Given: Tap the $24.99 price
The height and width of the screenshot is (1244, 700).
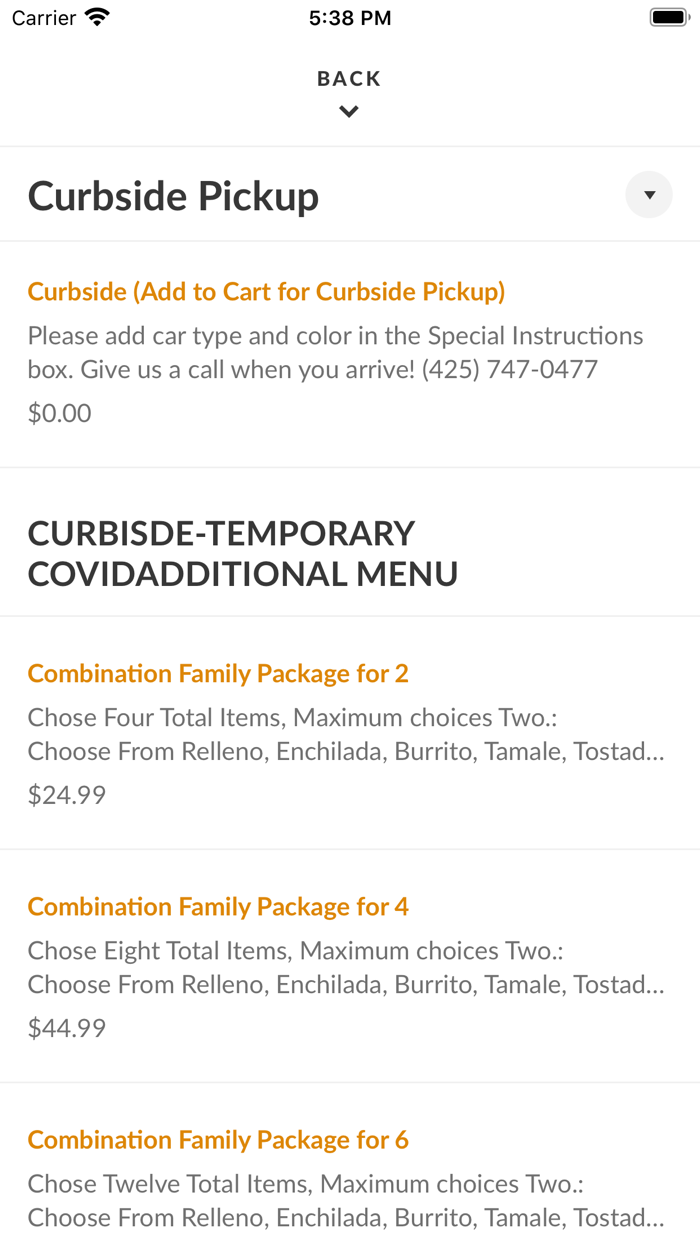Looking at the screenshot, I should 66,795.
